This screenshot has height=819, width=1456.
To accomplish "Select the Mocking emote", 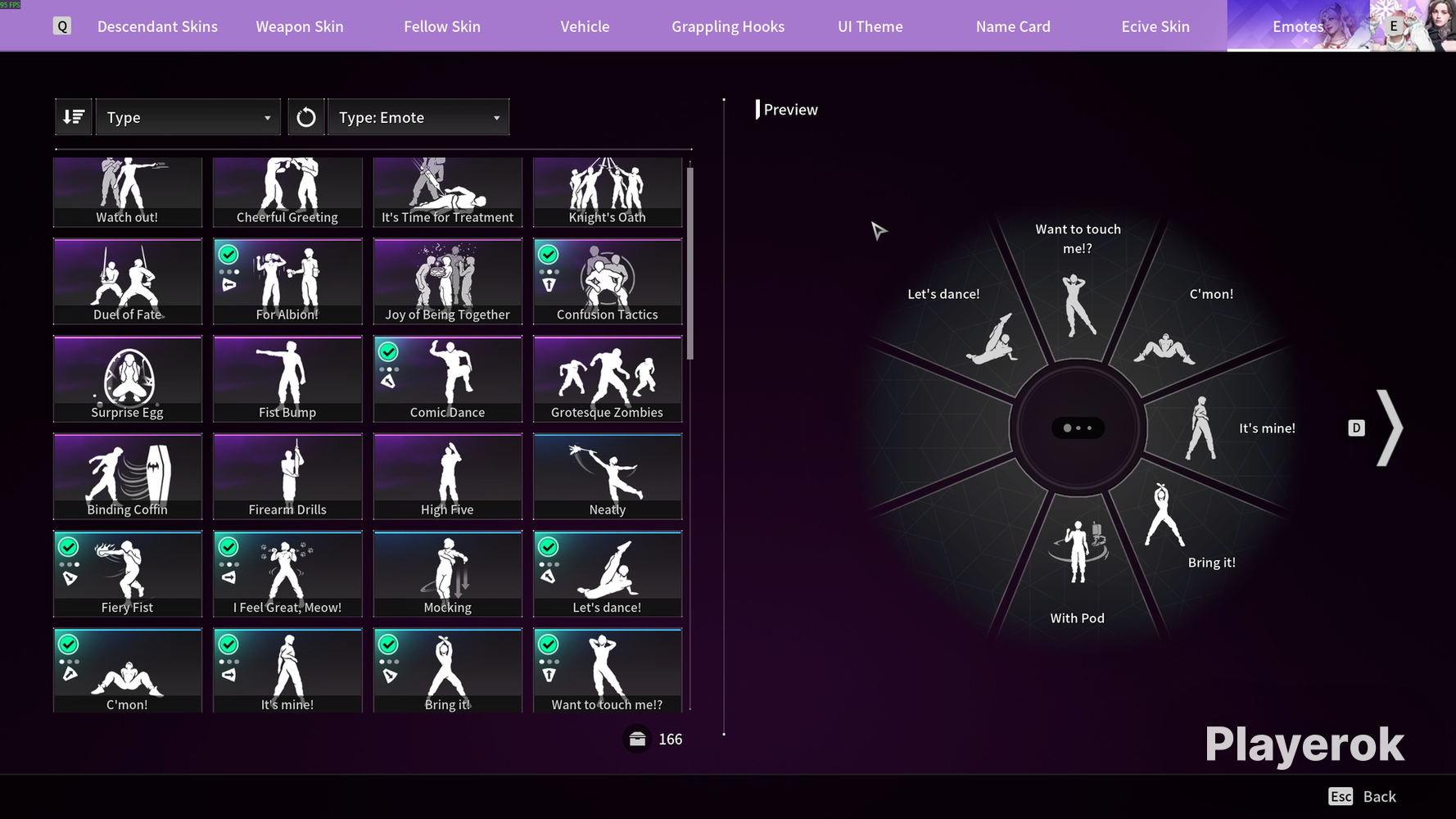I will (448, 574).
